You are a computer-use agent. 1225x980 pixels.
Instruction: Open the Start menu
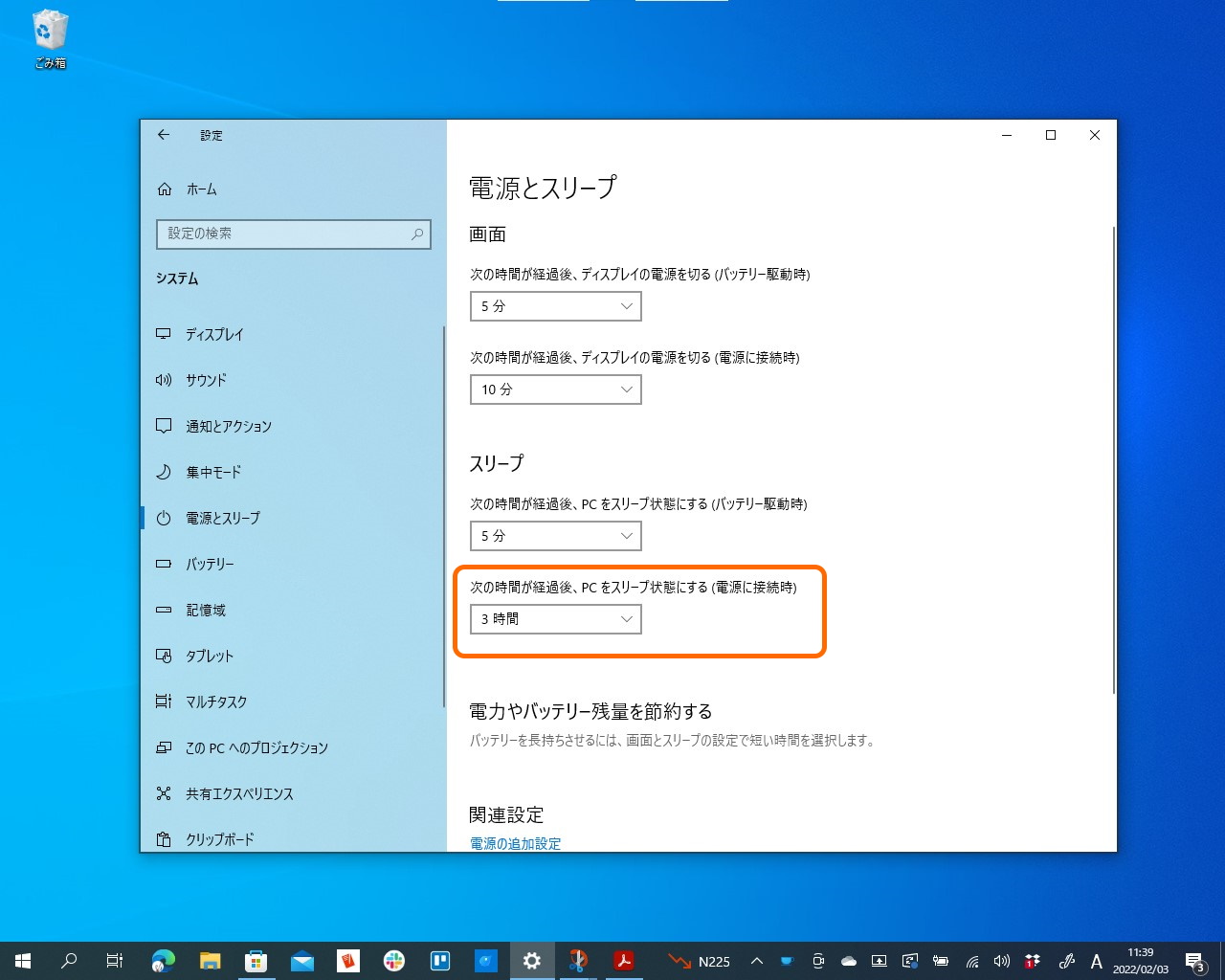point(22,961)
